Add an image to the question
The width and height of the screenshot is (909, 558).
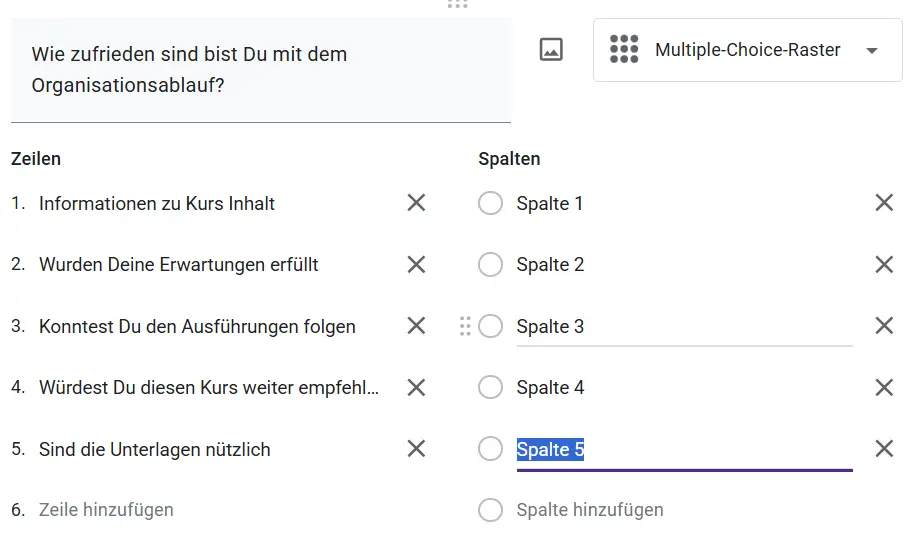click(x=551, y=49)
